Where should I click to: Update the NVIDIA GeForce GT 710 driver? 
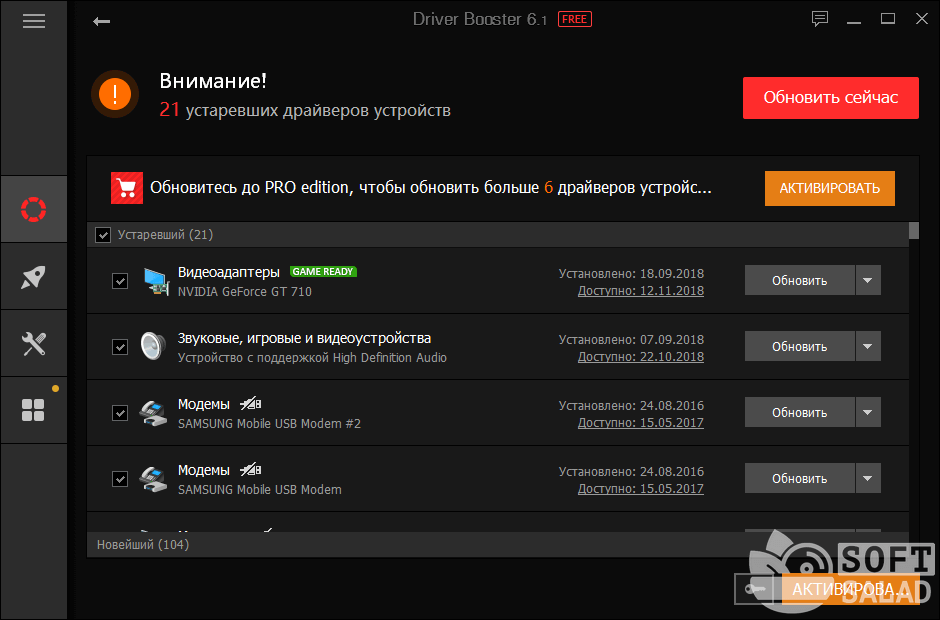pos(799,280)
